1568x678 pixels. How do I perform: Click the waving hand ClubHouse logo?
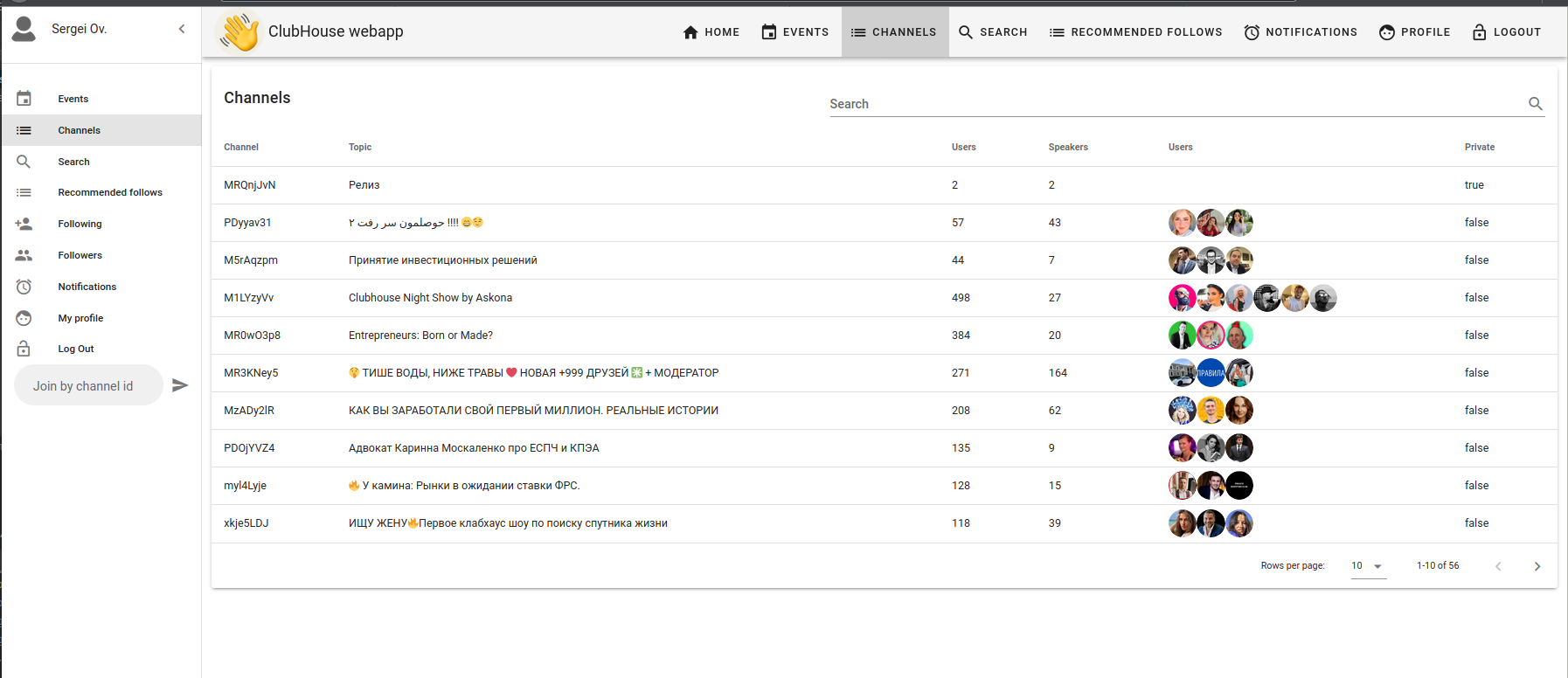click(239, 32)
